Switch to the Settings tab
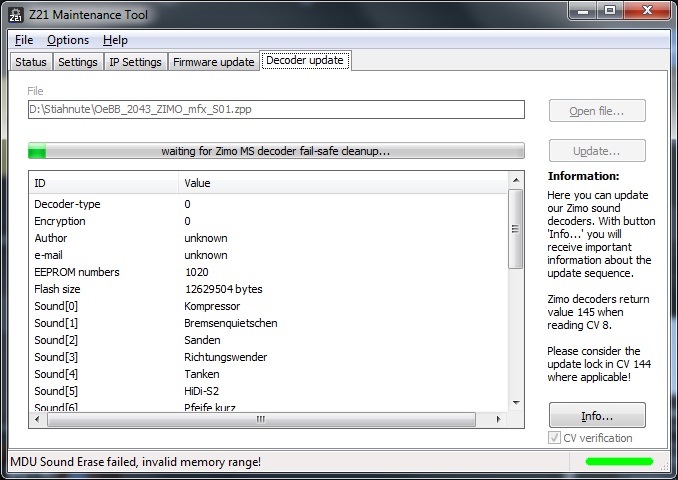This screenshot has width=678, height=480. pyautogui.click(x=78, y=62)
